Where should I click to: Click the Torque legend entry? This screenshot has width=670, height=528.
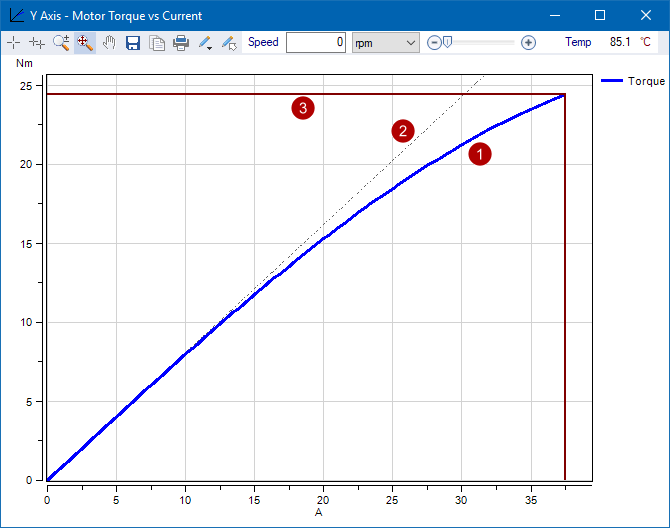(x=633, y=81)
